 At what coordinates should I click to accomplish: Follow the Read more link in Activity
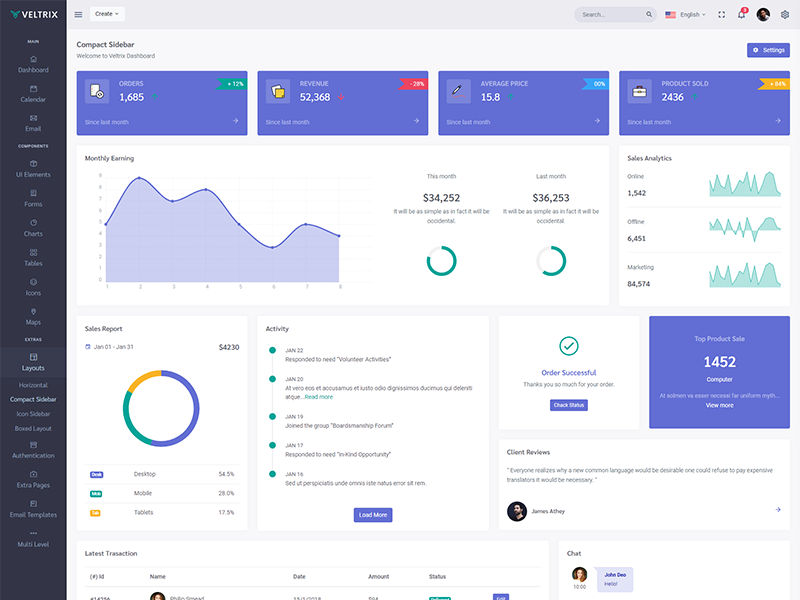click(x=318, y=397)
